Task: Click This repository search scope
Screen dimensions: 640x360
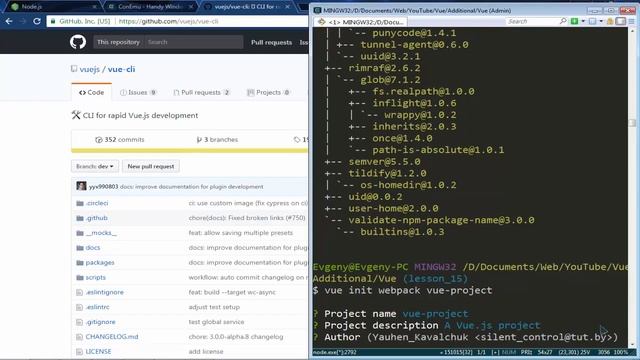Action: pos(118,42)
